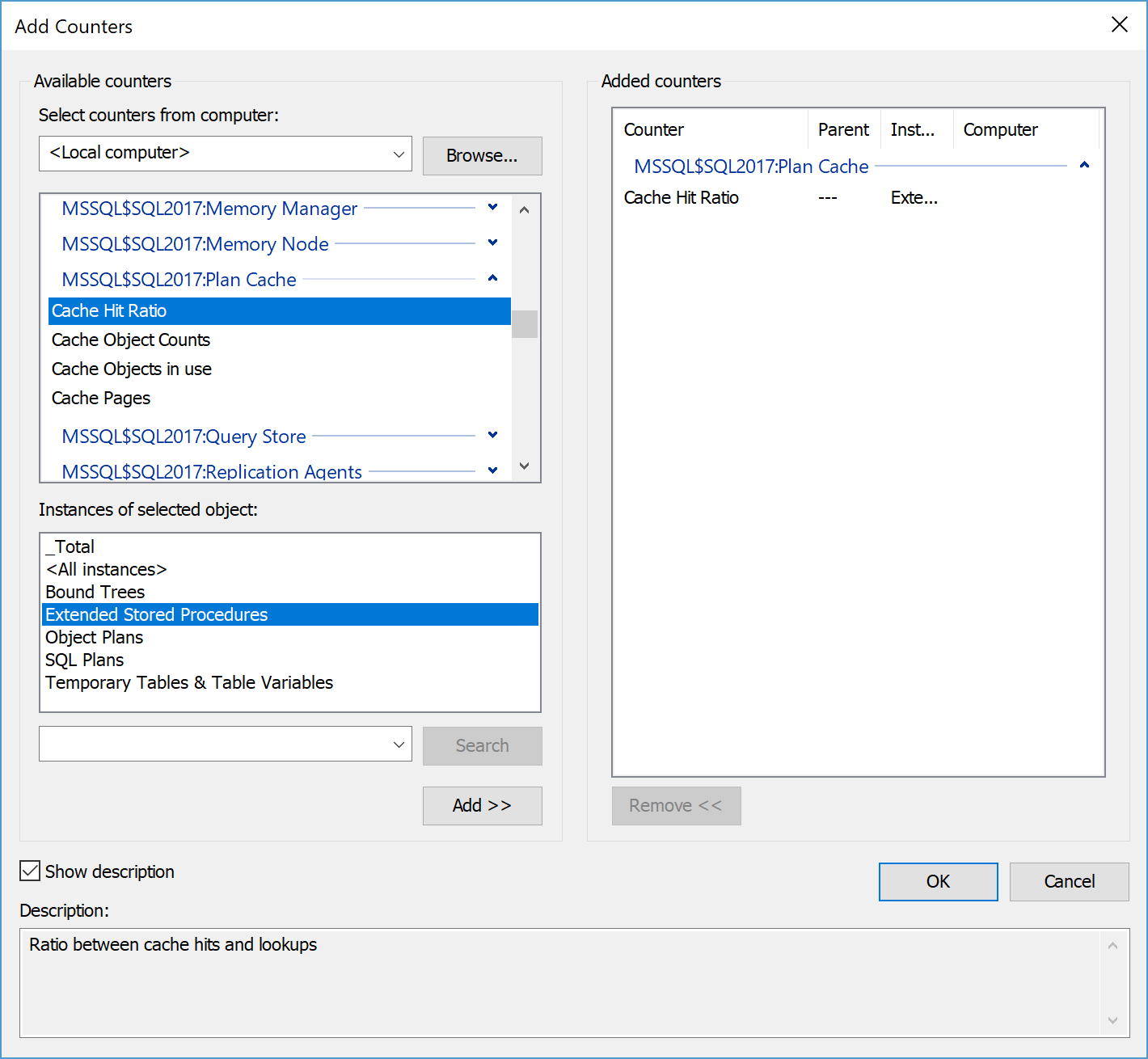
Task: Select the SQL Plans instance
Action: [x=290, y=660]
